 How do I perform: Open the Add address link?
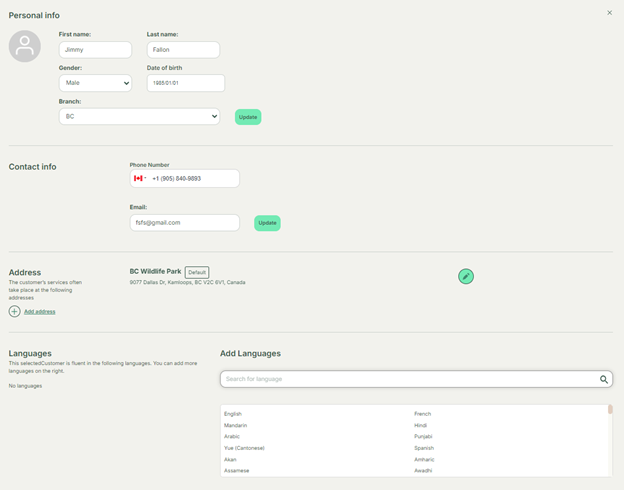click(40, 312)
